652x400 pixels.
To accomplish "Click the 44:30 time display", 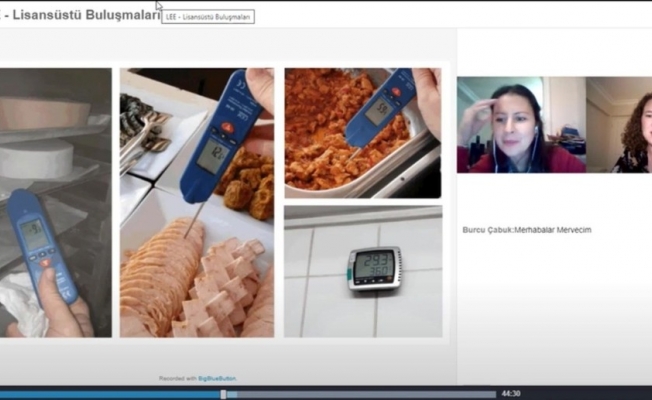I will click(x=511, y=394).
